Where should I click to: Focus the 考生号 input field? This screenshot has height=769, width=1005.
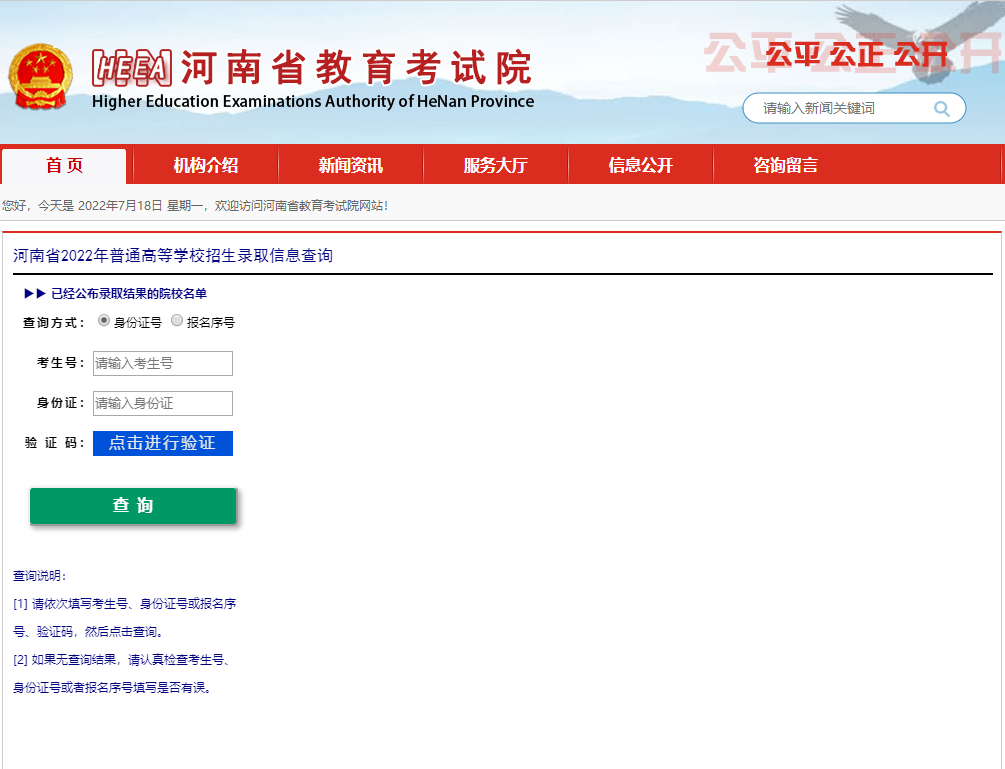tap(162, 363)
